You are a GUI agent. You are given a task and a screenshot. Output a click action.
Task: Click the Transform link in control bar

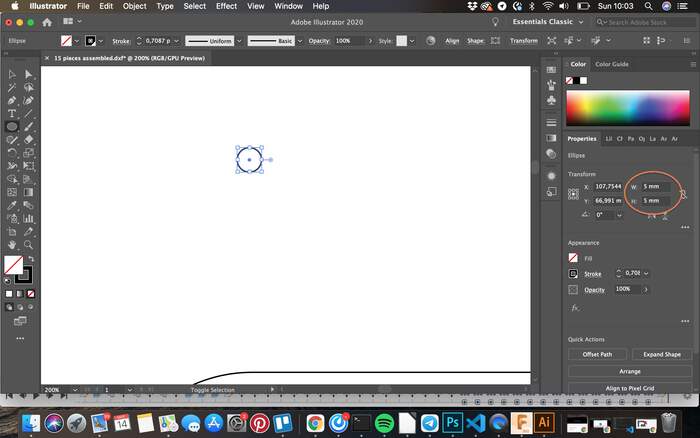click(x=524, y=41)
